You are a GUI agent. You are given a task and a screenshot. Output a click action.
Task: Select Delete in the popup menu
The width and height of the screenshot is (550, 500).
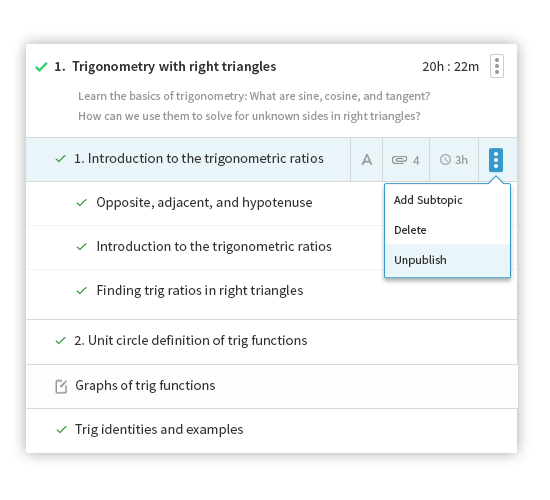pyautogui.click(x=410, y=230)
